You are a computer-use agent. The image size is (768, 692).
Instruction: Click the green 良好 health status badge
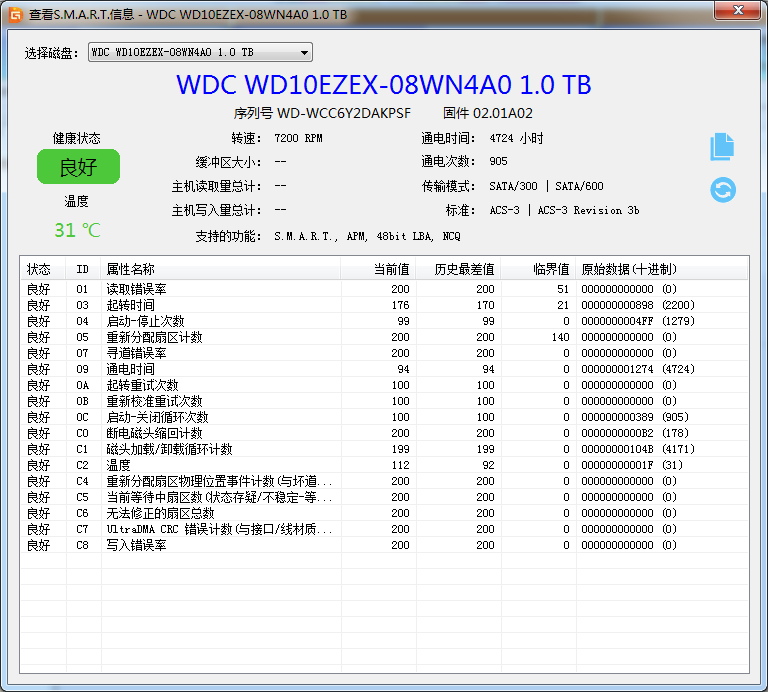78,167
